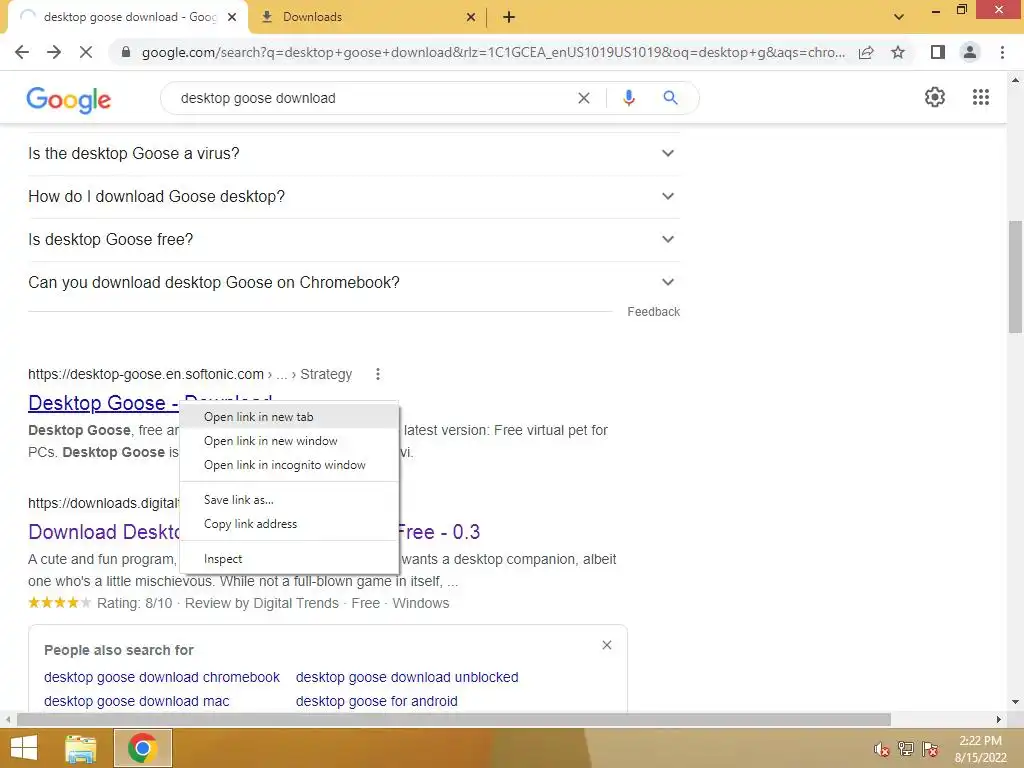
Task: Submit search with magnifier icon
Action: [670, 98]
